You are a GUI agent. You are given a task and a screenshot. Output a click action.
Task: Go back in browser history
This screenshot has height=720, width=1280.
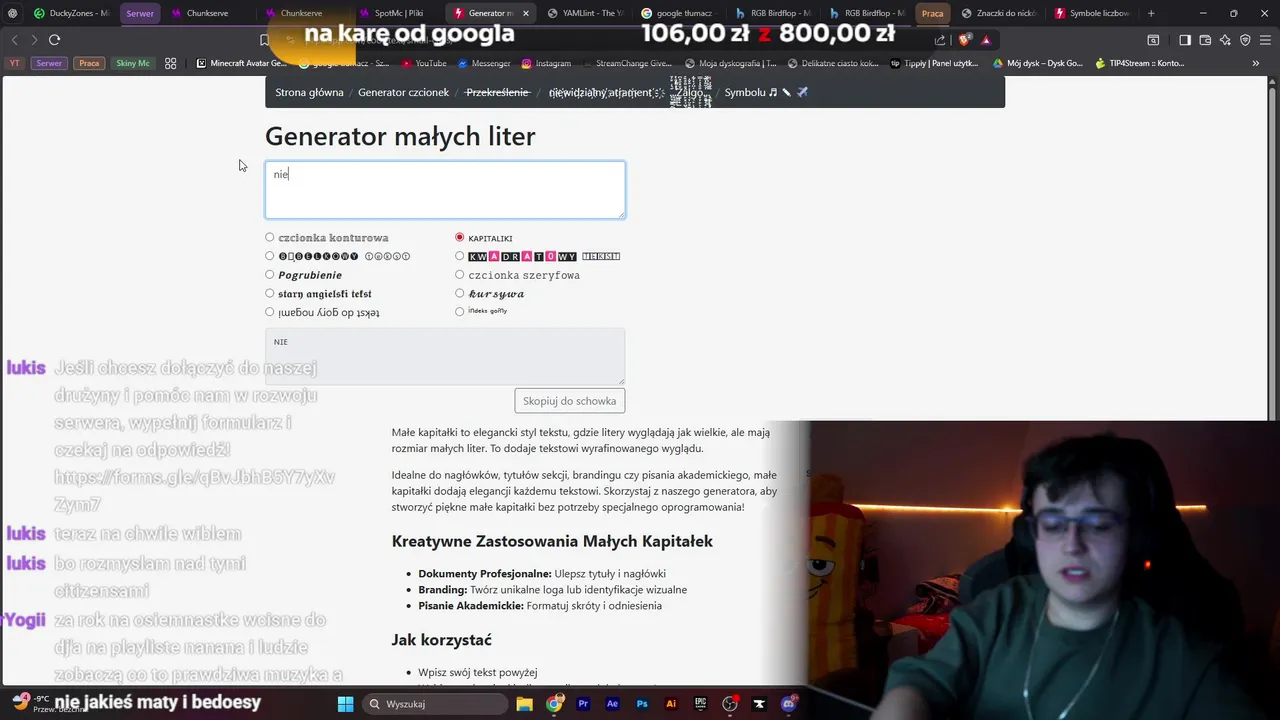pos(14,40)
